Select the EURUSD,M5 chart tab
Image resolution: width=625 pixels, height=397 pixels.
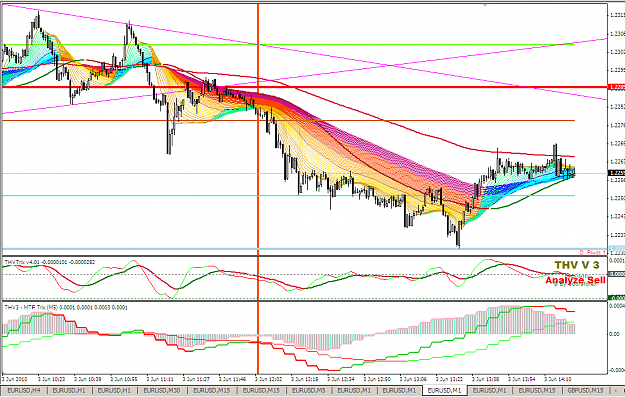coord(309,391)
